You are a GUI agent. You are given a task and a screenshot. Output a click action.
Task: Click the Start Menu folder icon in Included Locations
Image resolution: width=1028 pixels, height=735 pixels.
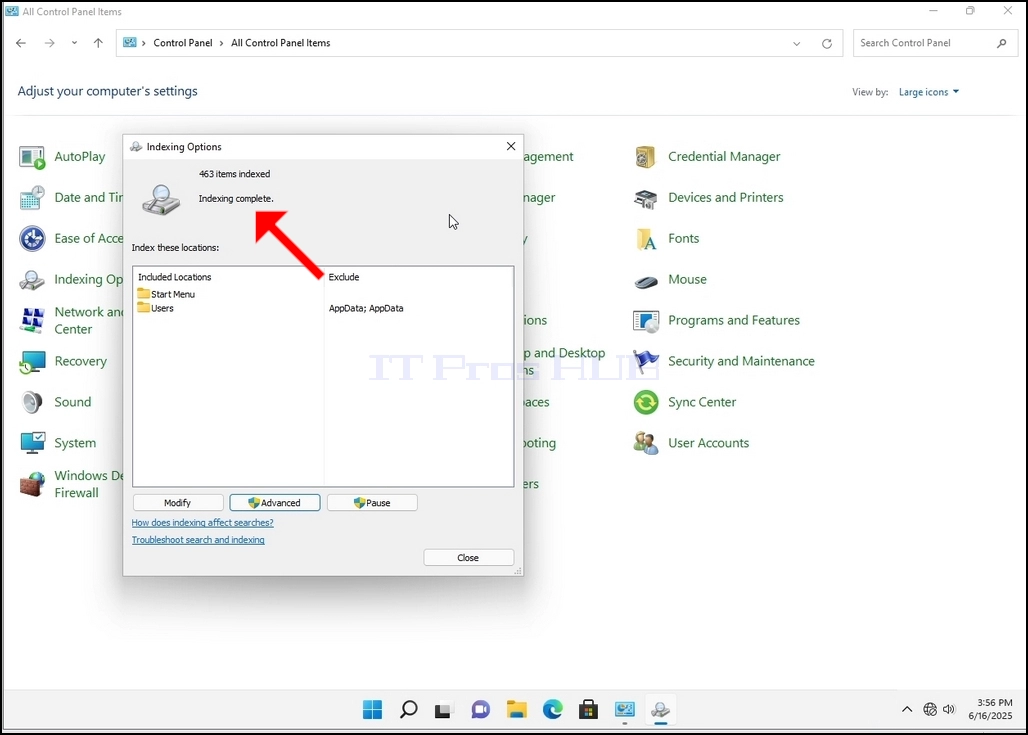pyautogui.click(x=144, y=294)
